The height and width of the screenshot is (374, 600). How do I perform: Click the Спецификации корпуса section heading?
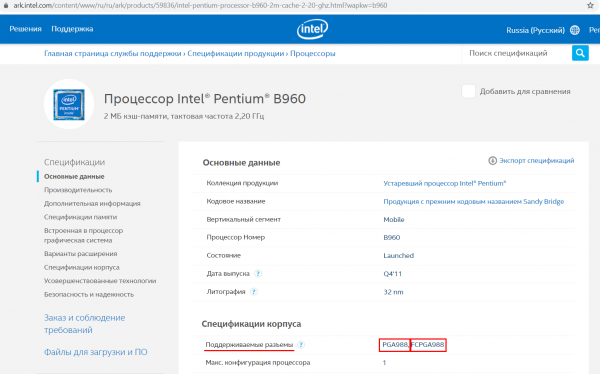pos(251,324)
